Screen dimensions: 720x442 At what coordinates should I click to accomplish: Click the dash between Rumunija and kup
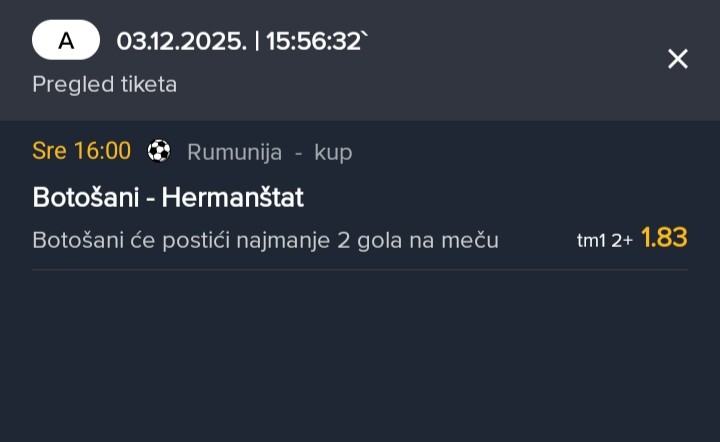click(297, 152)
